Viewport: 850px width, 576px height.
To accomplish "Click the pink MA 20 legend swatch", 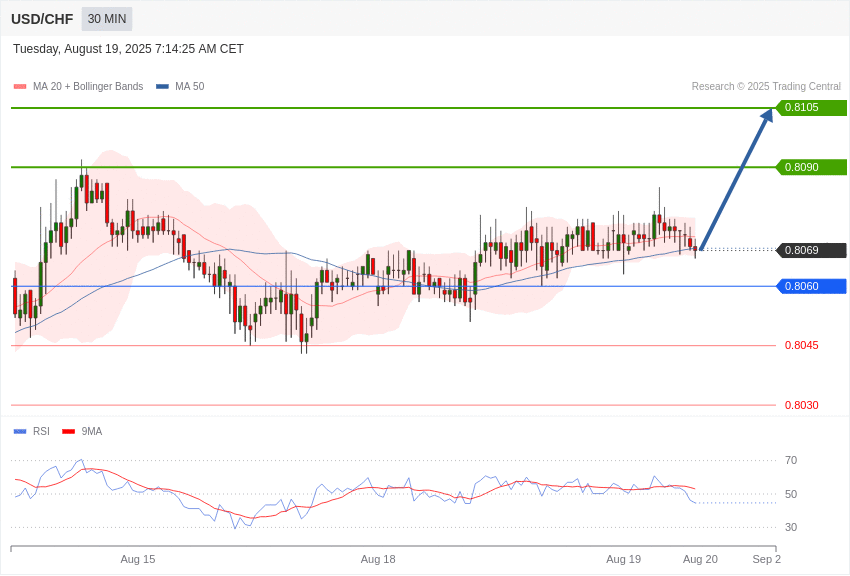I will click(x=20, y=87).
